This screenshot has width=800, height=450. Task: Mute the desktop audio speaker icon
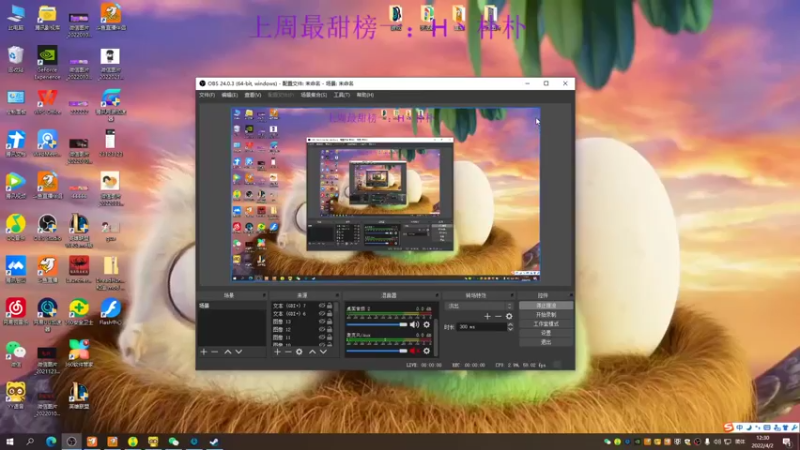(x=414, y=325)
